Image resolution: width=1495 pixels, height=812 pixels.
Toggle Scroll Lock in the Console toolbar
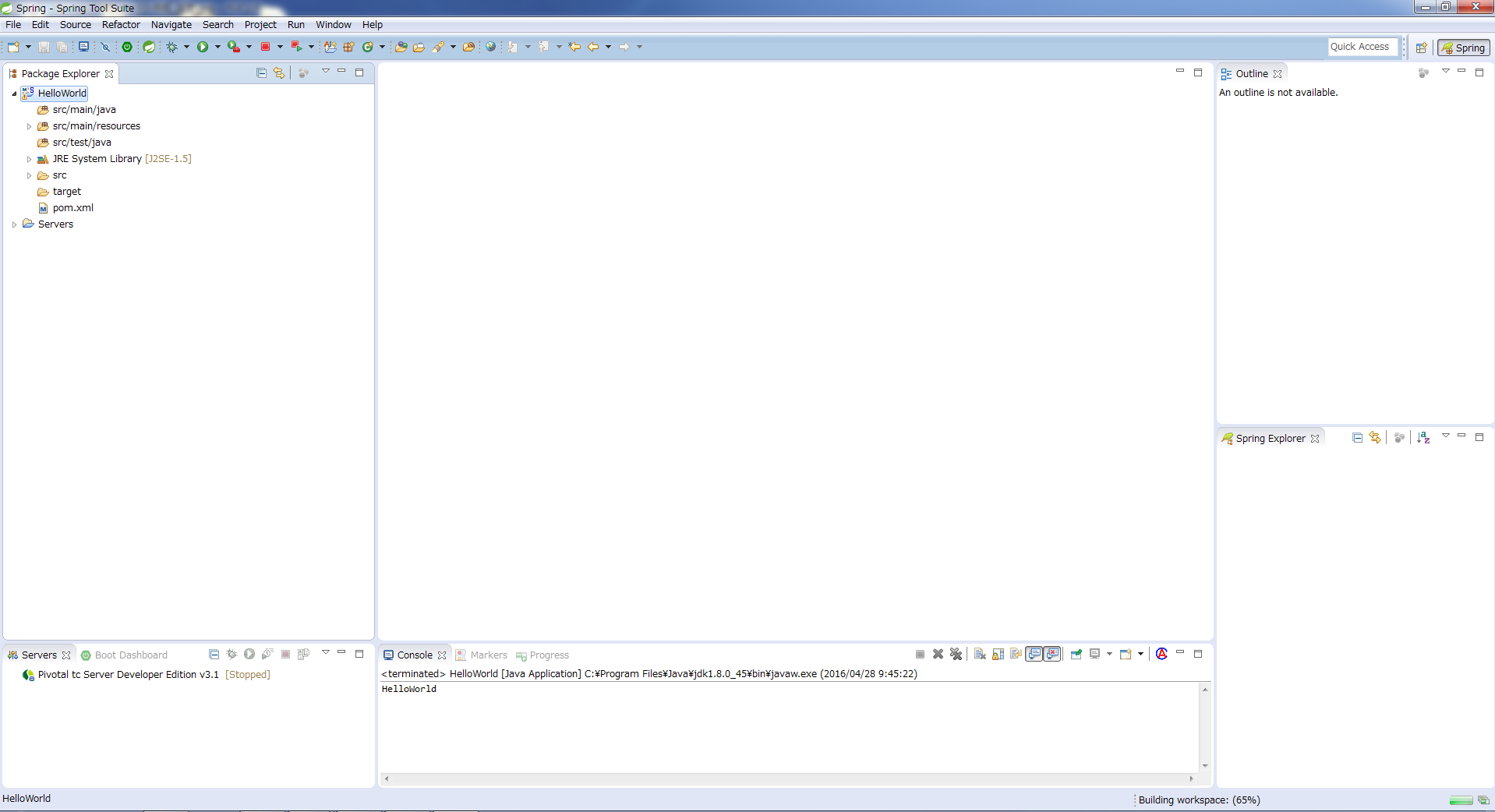[998, 655]
